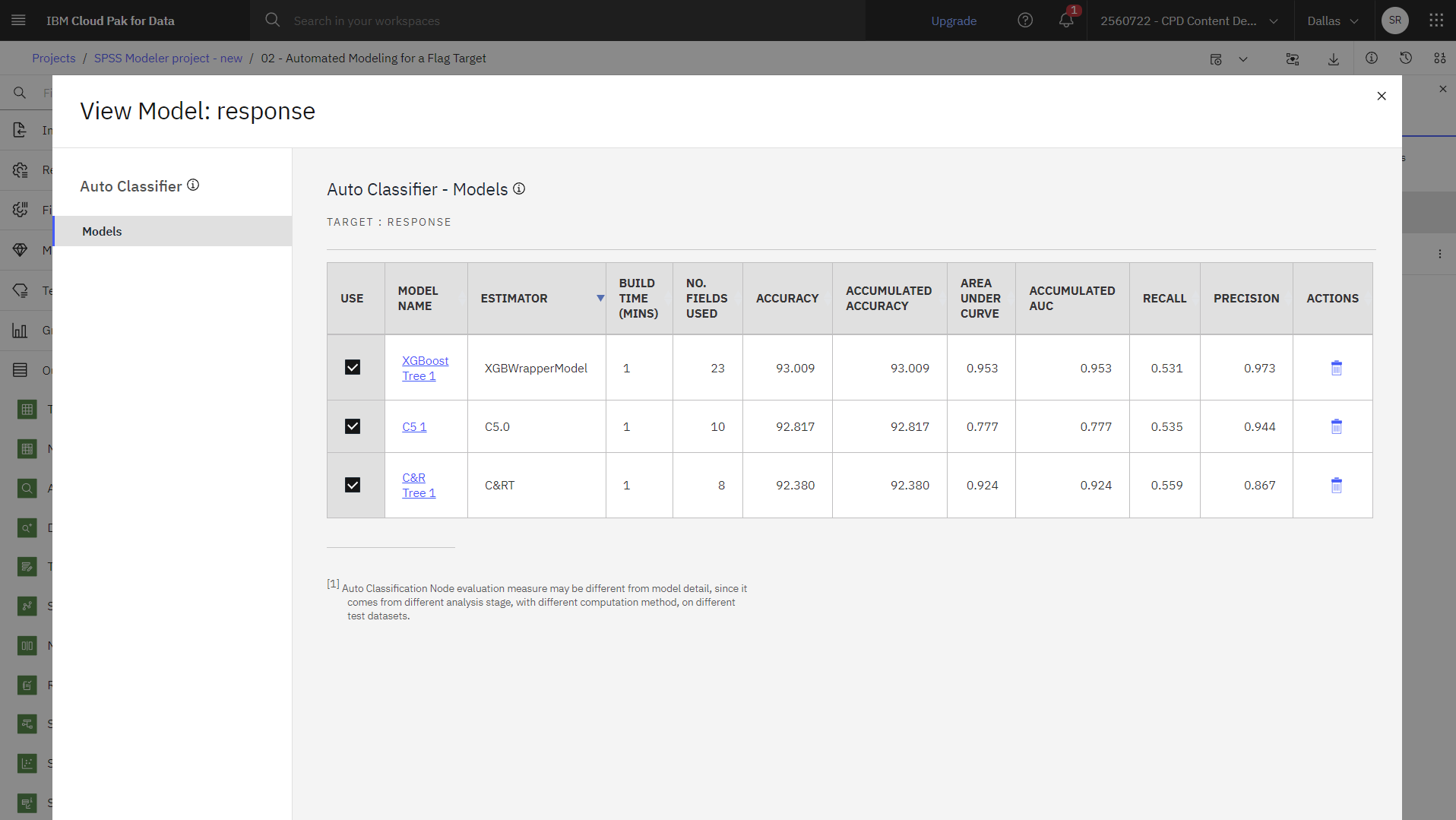
Task: Uncheck Use for C5 1 model
Action: tap(353, 426)
